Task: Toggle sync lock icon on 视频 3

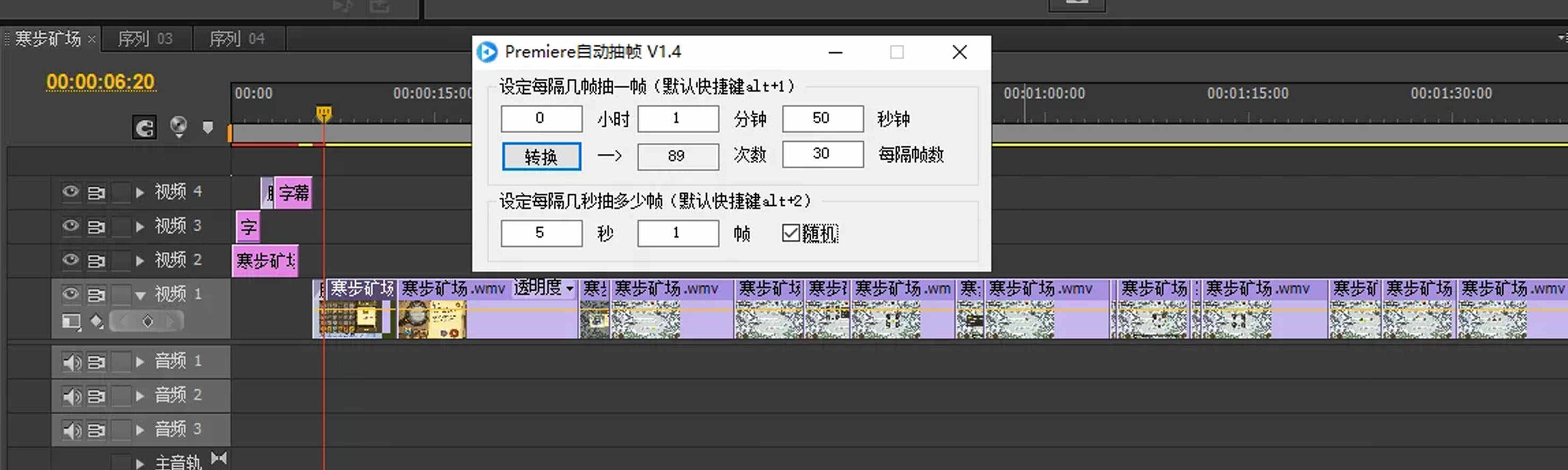Action: click(96, 227)
